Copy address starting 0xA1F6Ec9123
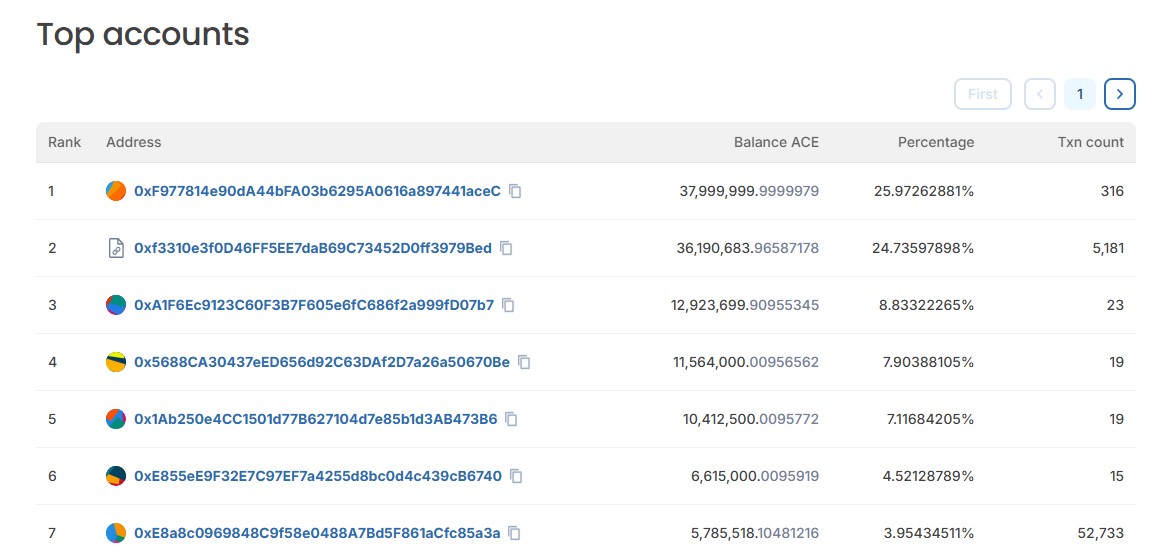The height and width of the screenshot is (553, 1174). pos(508,305)
